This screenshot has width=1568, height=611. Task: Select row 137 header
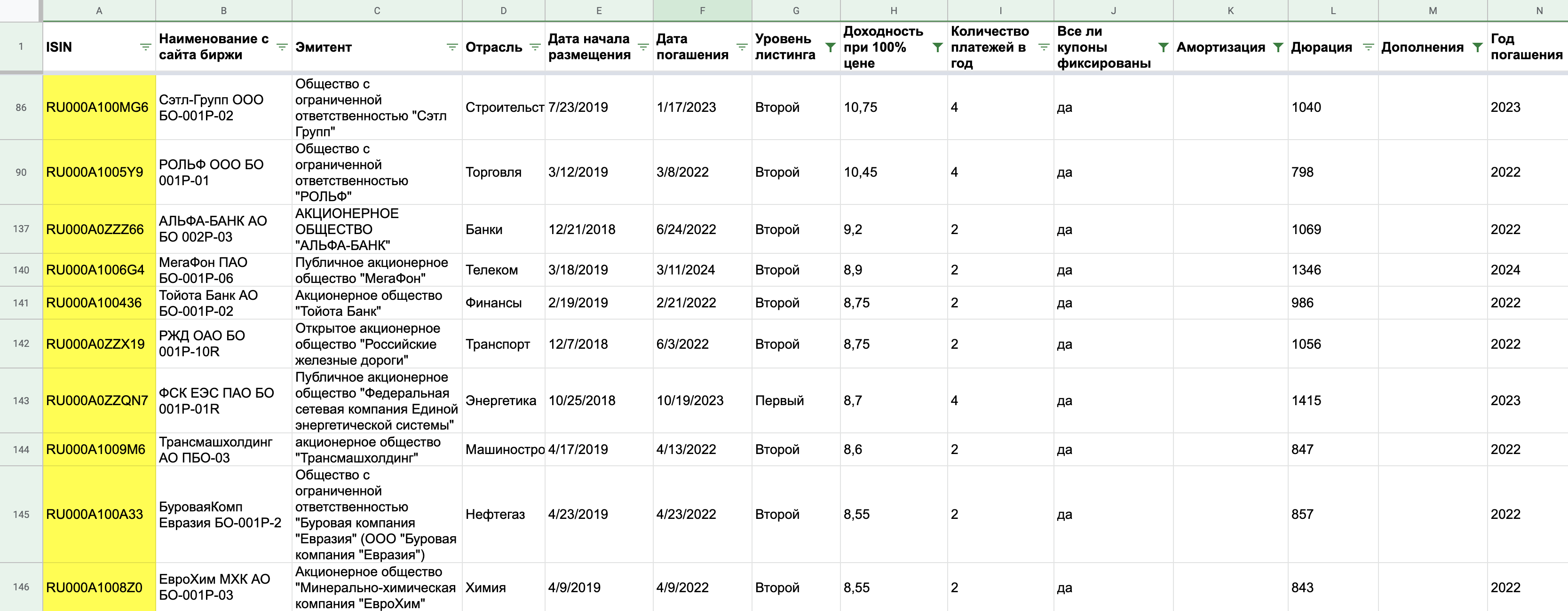[21, 229]
